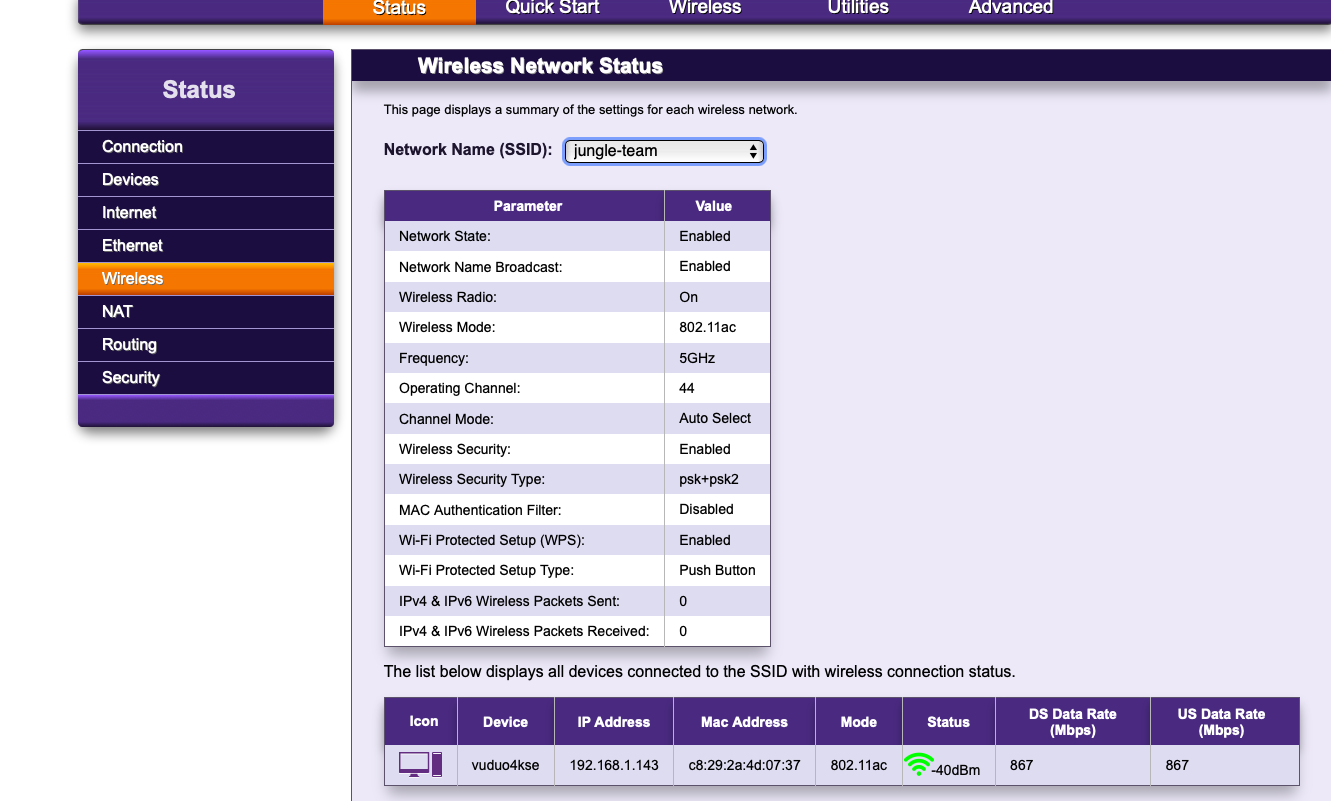Open the Security sidebar item
This screenshot has height=801, width=1331.
pyautogui.click(x=131, y=378)
